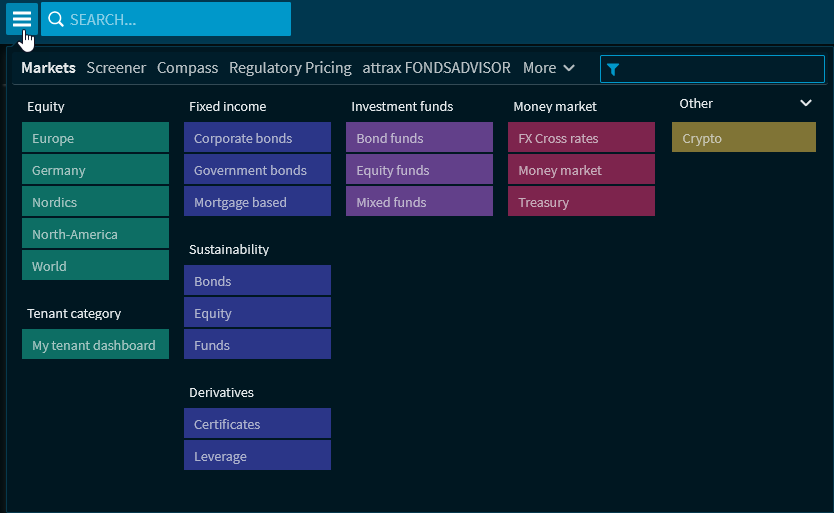
Task: Open the Treasury money market tile
Action: [581, 202]
